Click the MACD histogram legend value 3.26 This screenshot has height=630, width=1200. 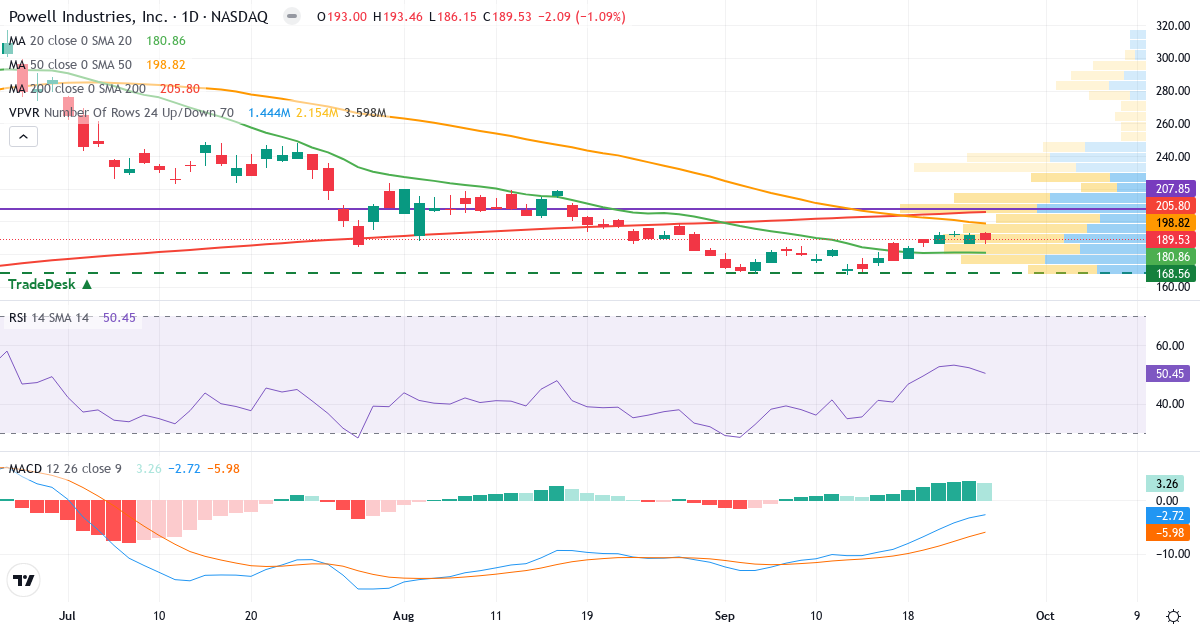[149, 468]
